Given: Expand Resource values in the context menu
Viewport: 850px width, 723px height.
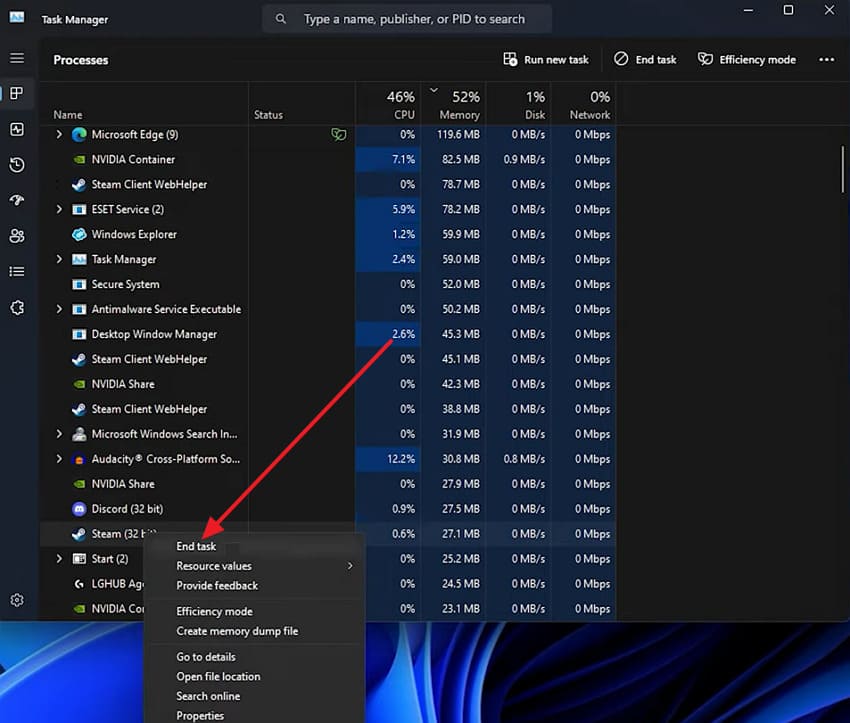Looking at the screenshot, I should click(x=213, y=565).
